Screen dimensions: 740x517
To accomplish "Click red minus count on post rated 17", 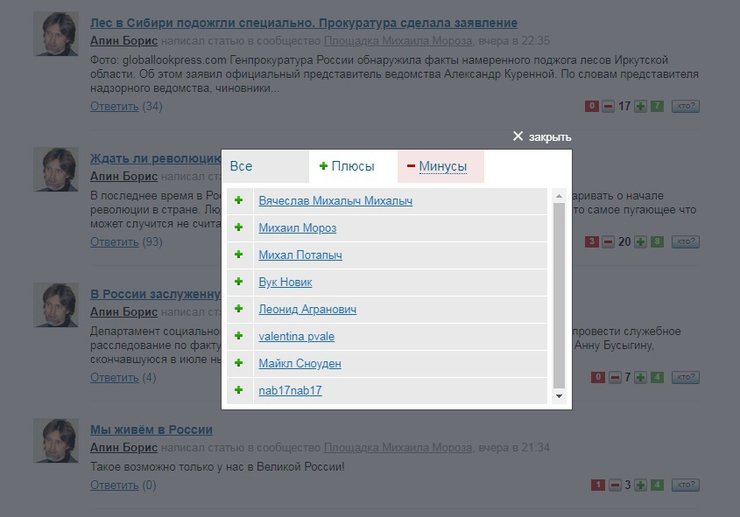I will [592, 106].
